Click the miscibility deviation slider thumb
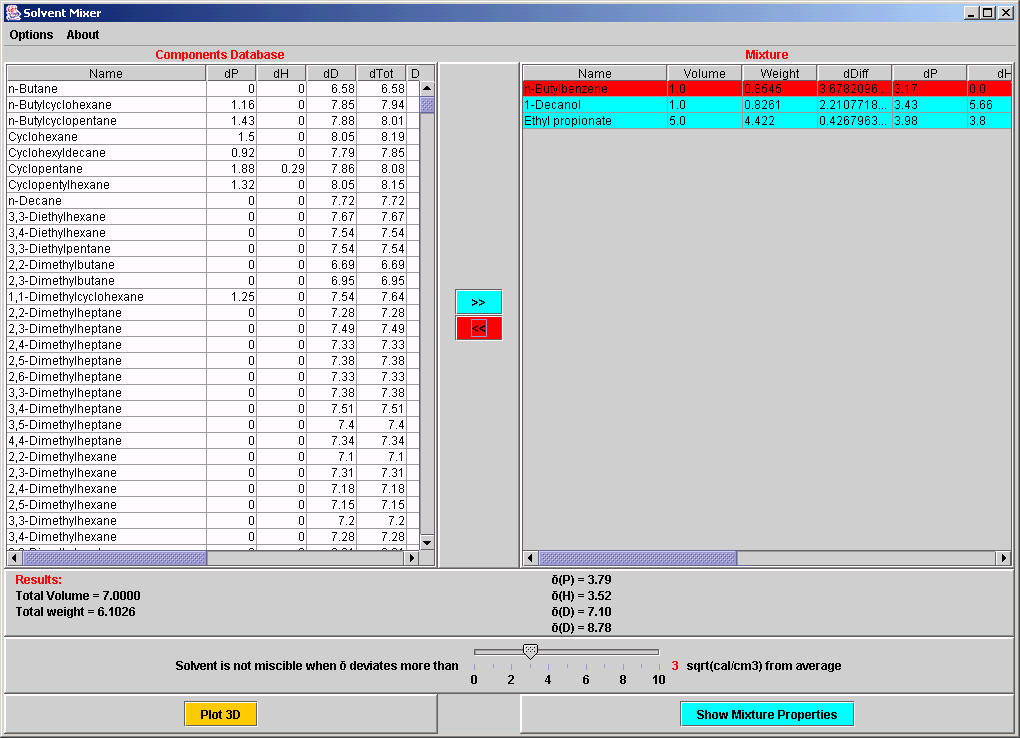The height and width of the screenshot is (738, 1020). [x=531, y=652]
